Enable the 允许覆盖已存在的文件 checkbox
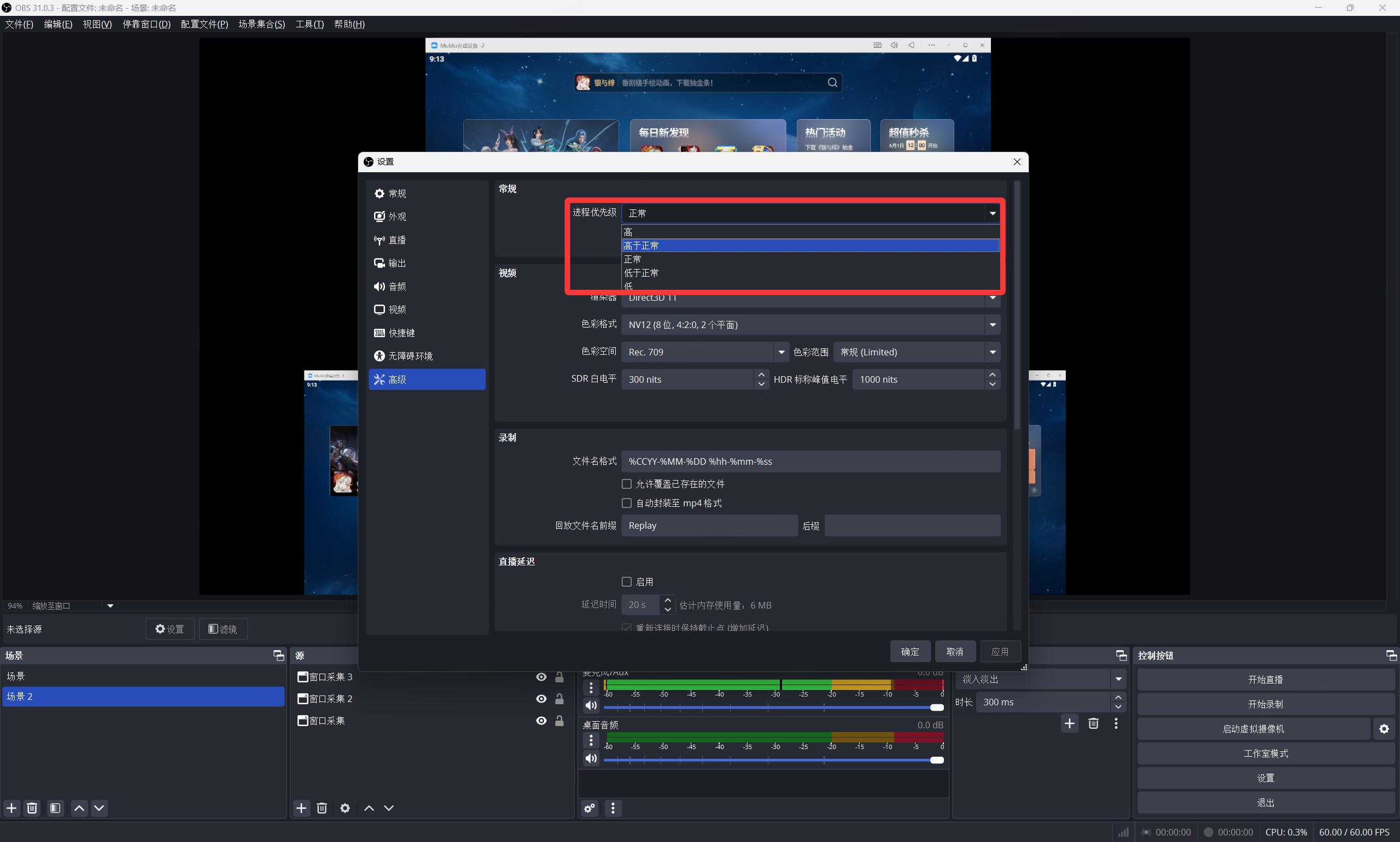Viewport: 1400px width, 842px height. [x=627, y=484]
